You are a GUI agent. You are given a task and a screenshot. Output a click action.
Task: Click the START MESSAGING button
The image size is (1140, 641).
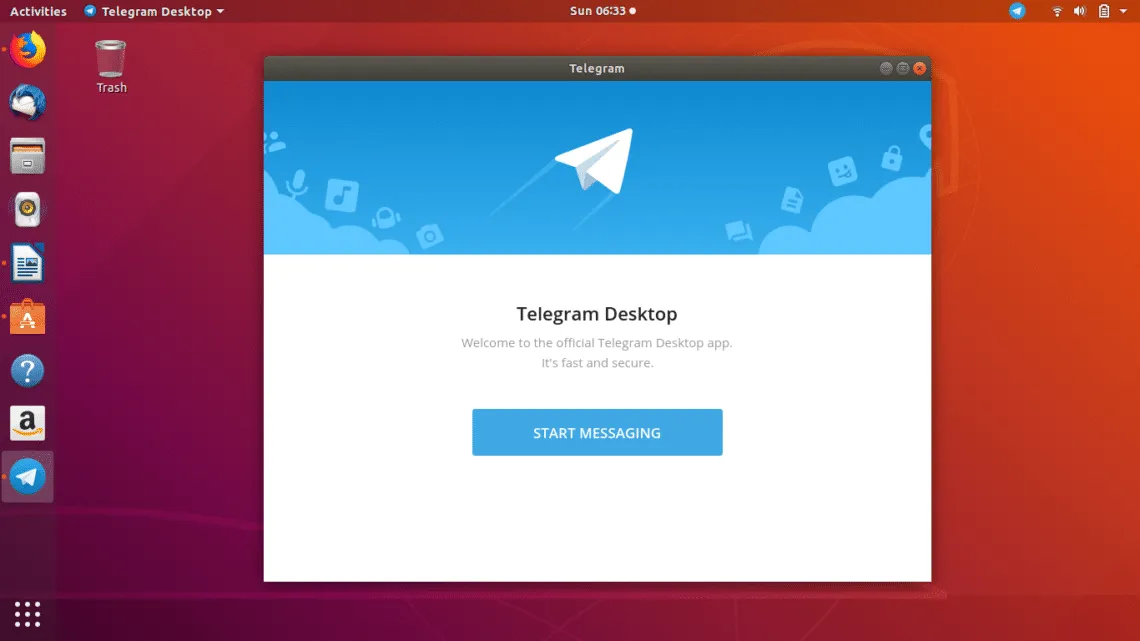(597, 432)
